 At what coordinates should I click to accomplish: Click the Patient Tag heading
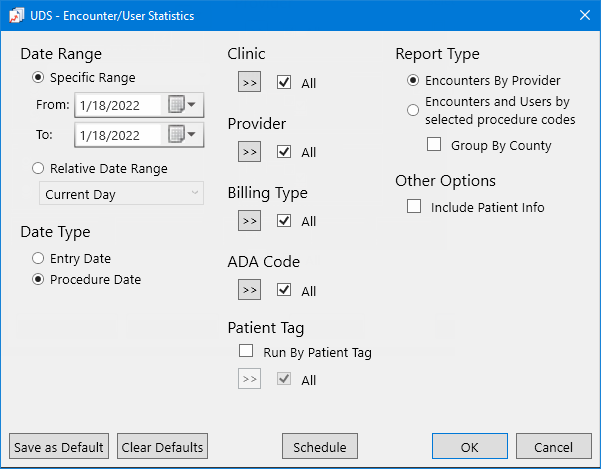tap(266, 328)
